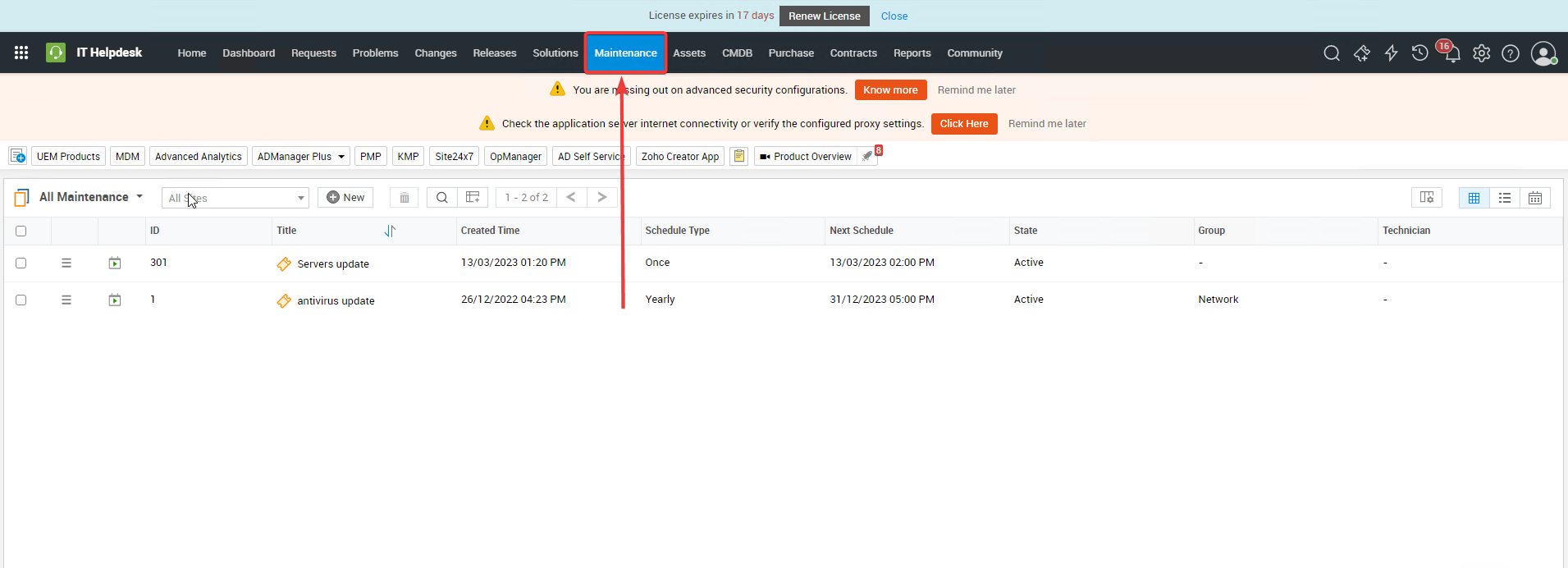The height and width of the screenshot is (568, 1568).
Task: Click the Know more button
Action: 890,90
